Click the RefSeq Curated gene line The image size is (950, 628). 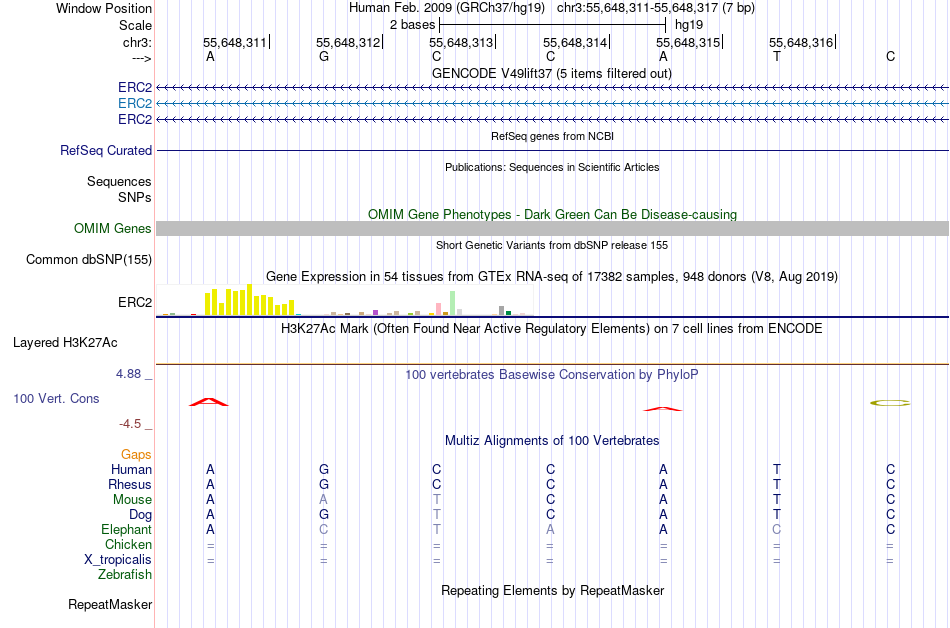[552, 150]
